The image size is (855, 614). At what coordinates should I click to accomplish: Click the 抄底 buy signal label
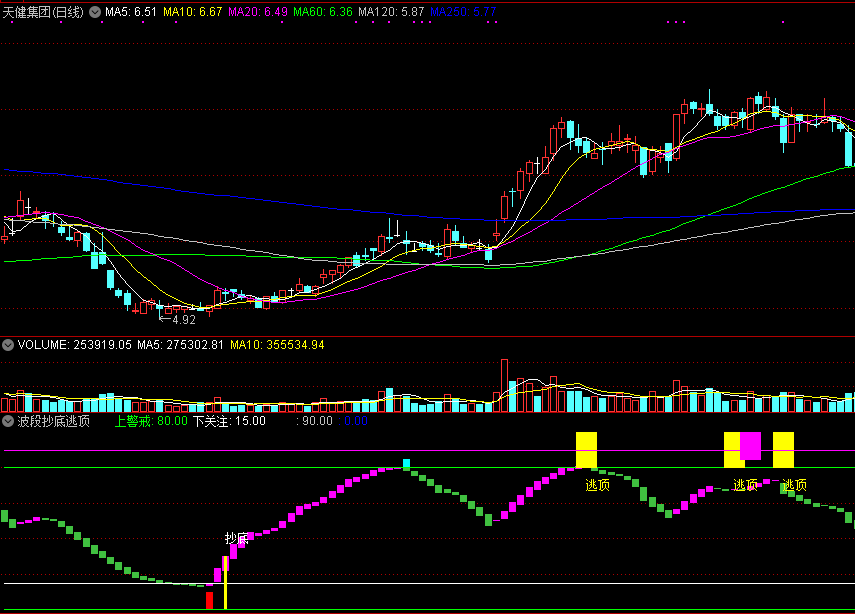pos(237,539)
